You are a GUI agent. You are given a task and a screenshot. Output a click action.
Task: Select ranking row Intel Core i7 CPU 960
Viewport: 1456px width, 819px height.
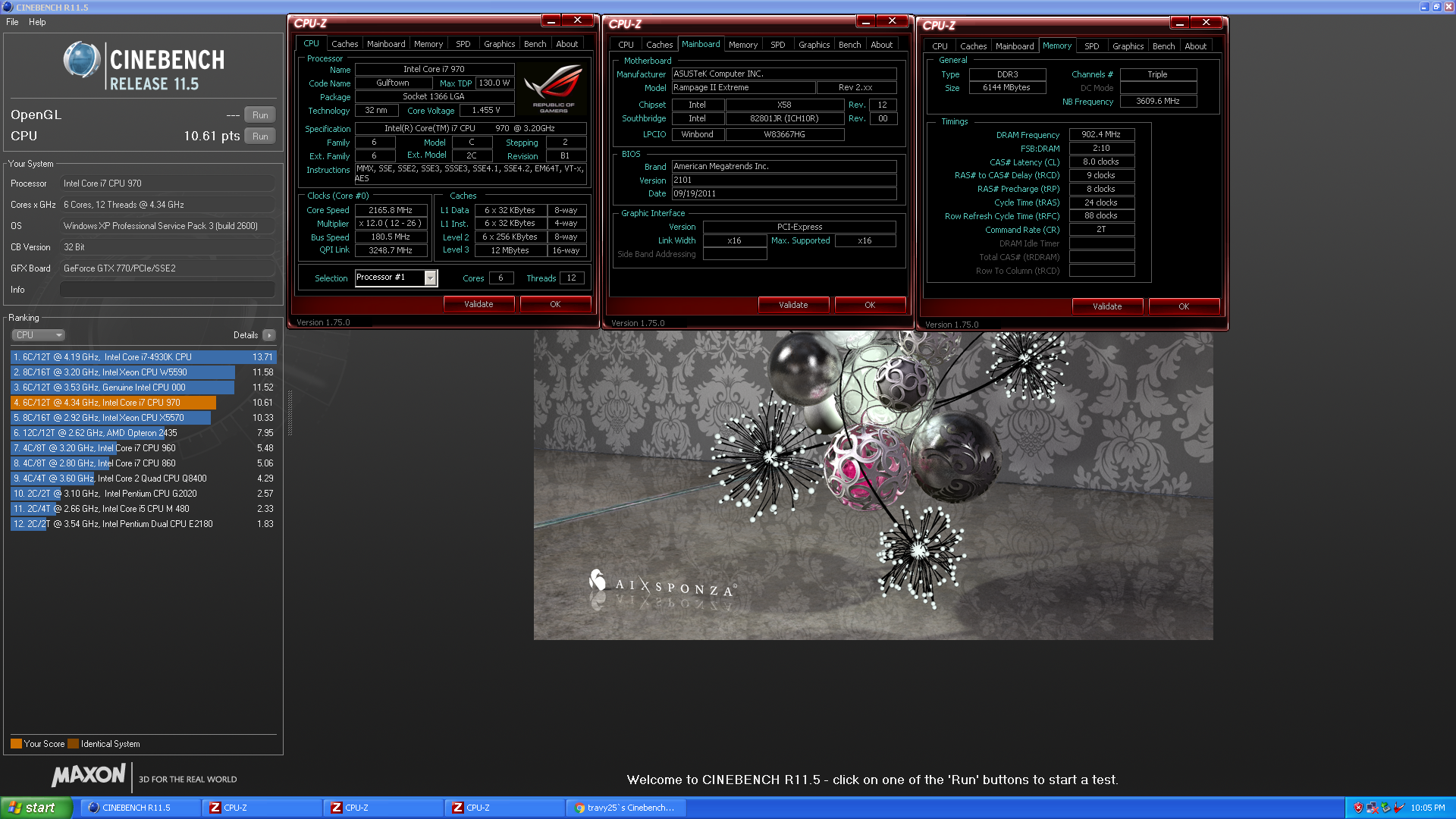(x=143, y=448)
